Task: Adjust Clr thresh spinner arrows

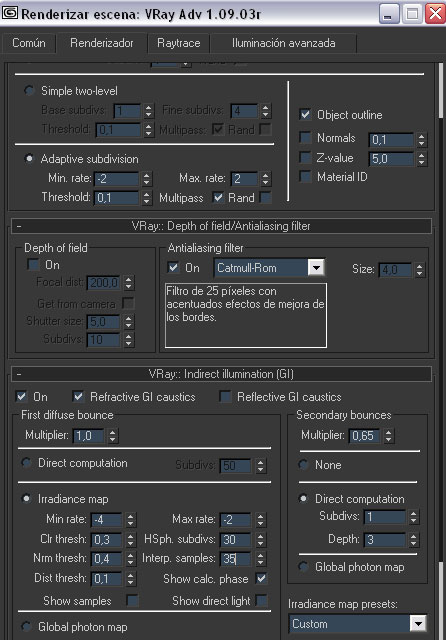Action: click(x=131, y=540)
